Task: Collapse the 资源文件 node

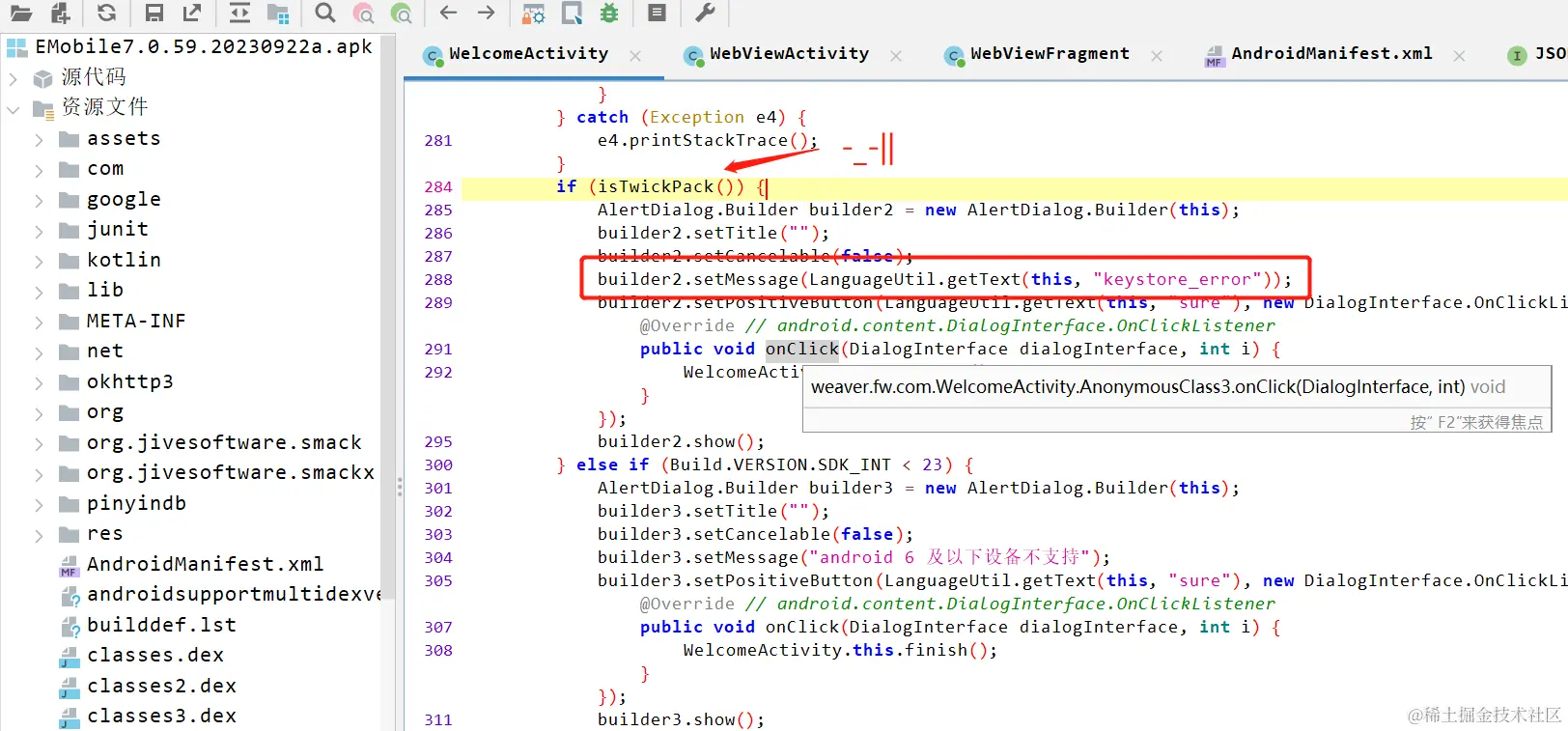Action: point(14,109)
